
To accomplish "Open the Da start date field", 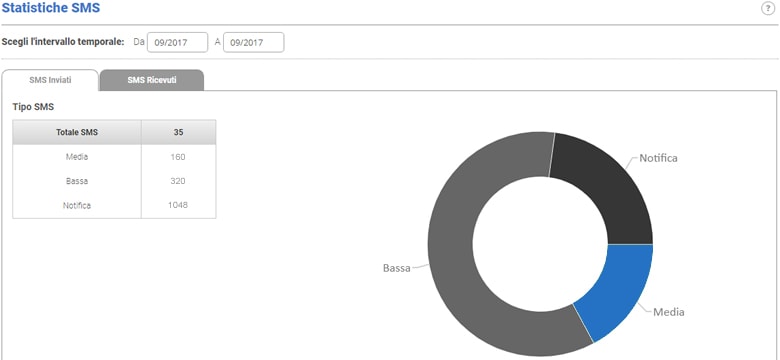I will [x=178, y=42].
